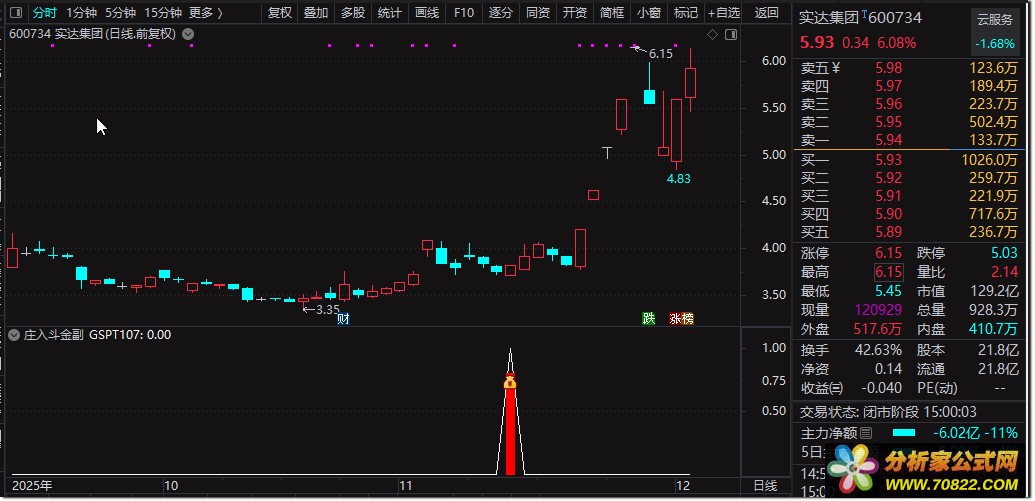Viewport: 1035px width, 501px height.
Task: Click the latest red candlestick near 6.00
Action: [690, 83]
